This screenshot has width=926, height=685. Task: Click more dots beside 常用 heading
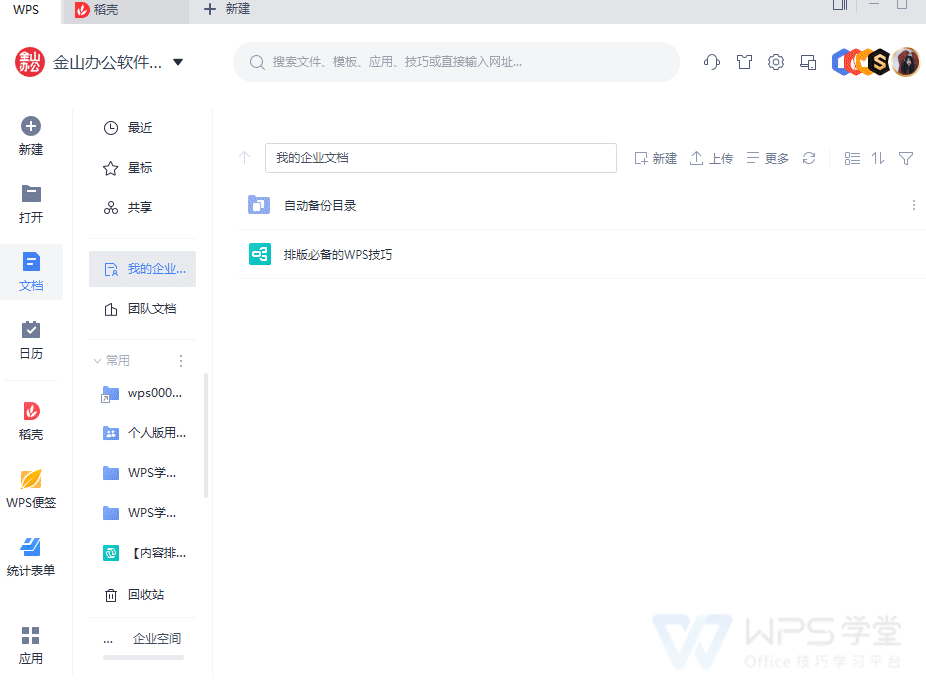[x=181, y=361]
